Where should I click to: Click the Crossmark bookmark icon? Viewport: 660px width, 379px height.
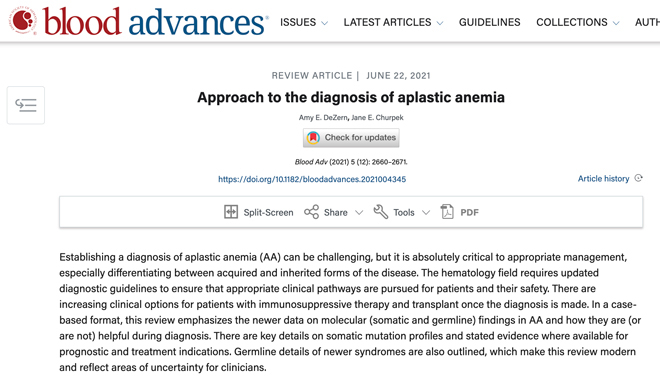313,138
